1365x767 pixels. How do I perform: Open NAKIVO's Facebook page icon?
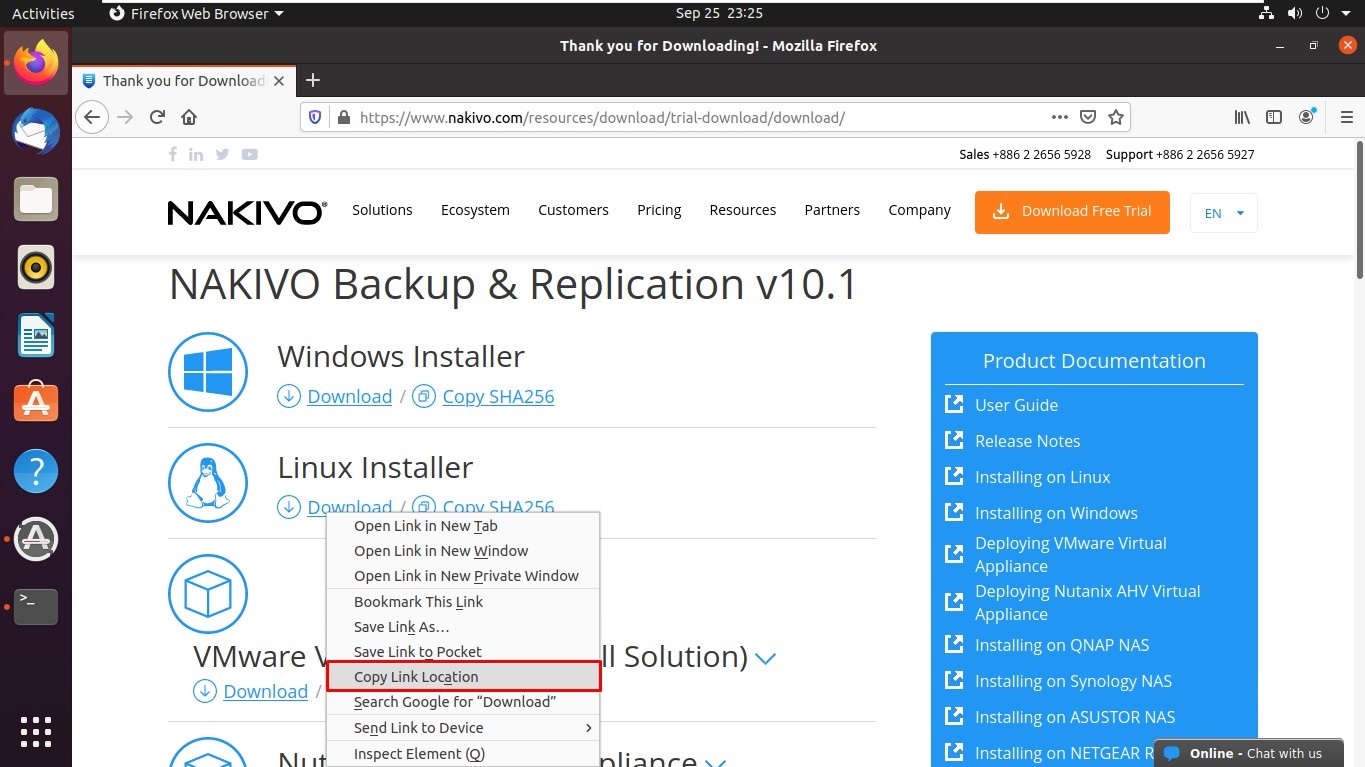tap(173, 154)
